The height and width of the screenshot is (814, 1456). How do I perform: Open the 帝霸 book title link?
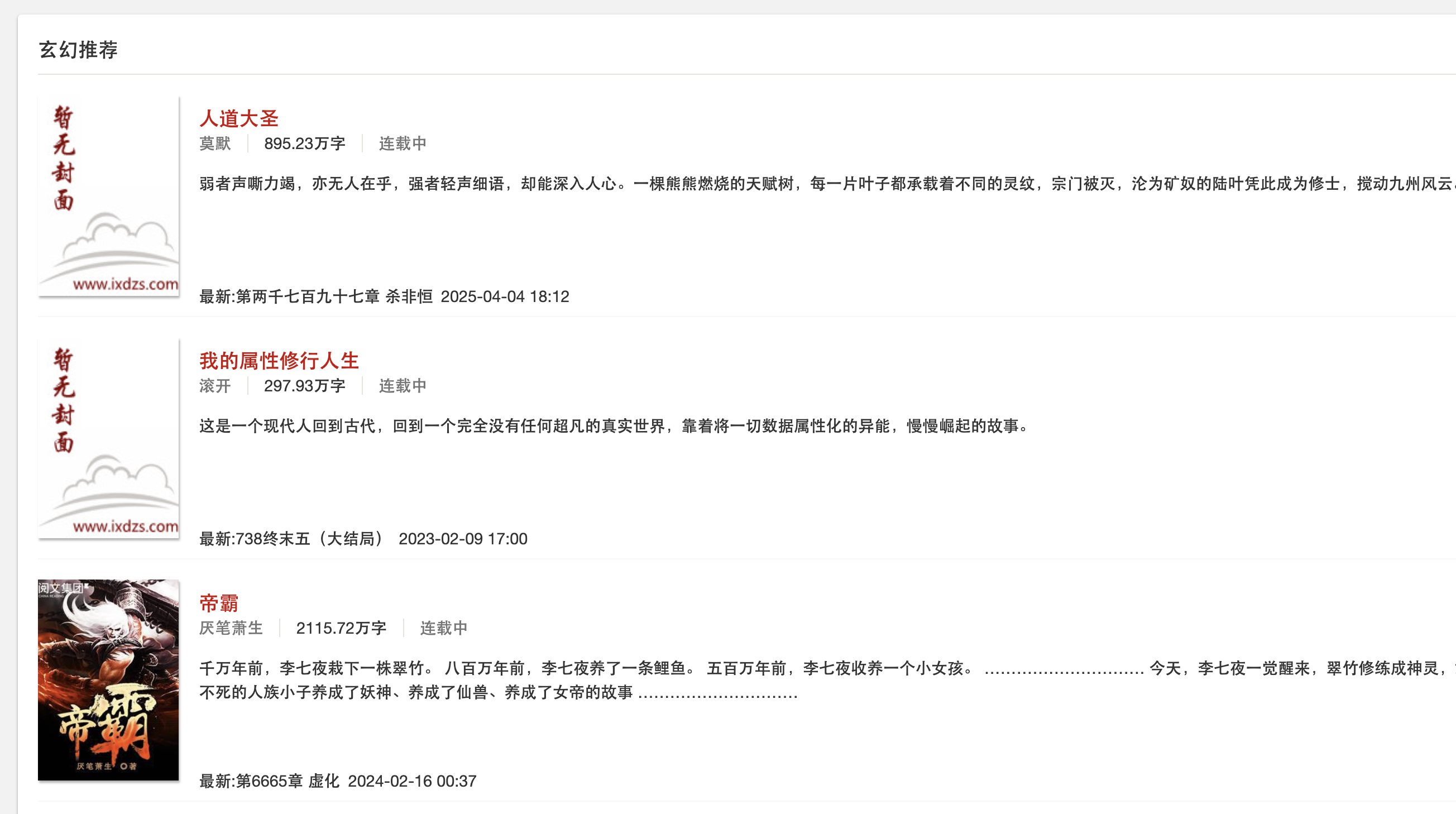219,602
